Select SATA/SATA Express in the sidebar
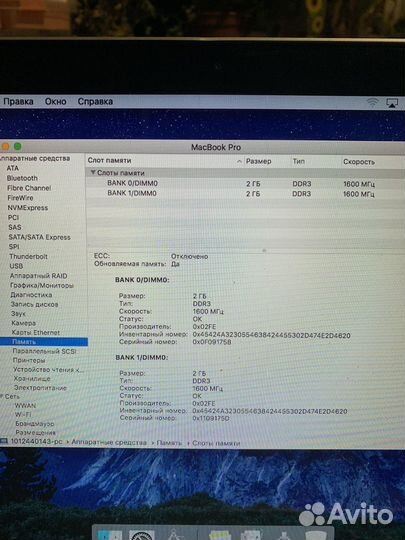This screenshot has height=540, width=405. coord(40,237)
